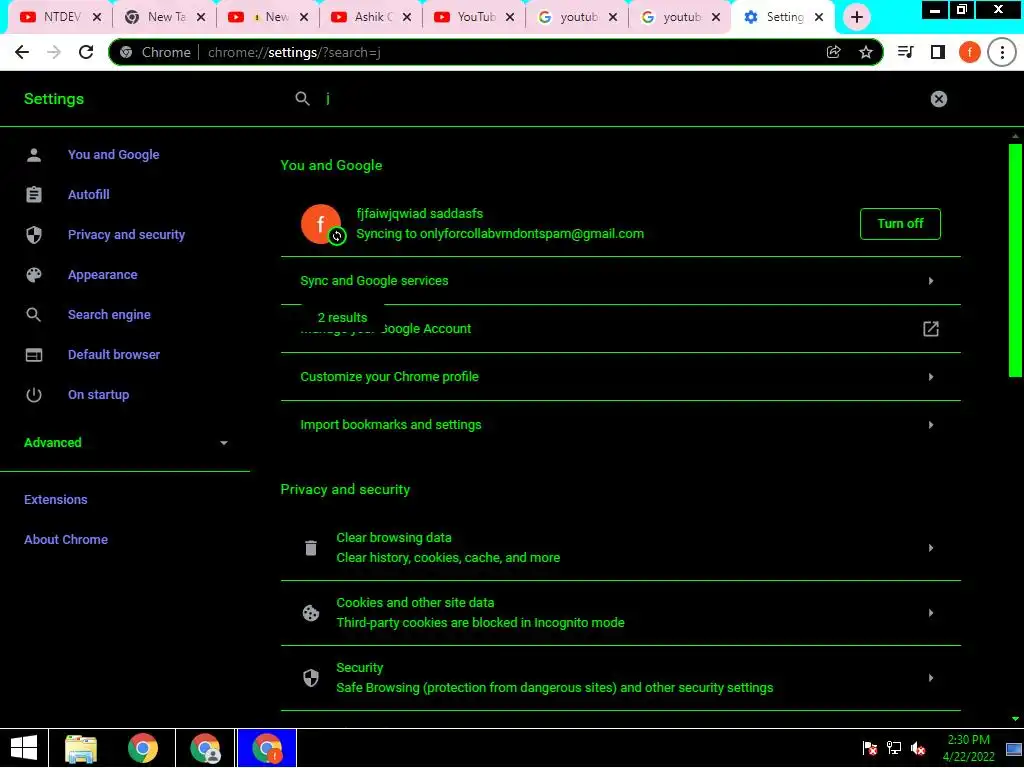Click the shield icon in Security row
This screenshot has height=768, width=1024.
click(x=311, y=678)
